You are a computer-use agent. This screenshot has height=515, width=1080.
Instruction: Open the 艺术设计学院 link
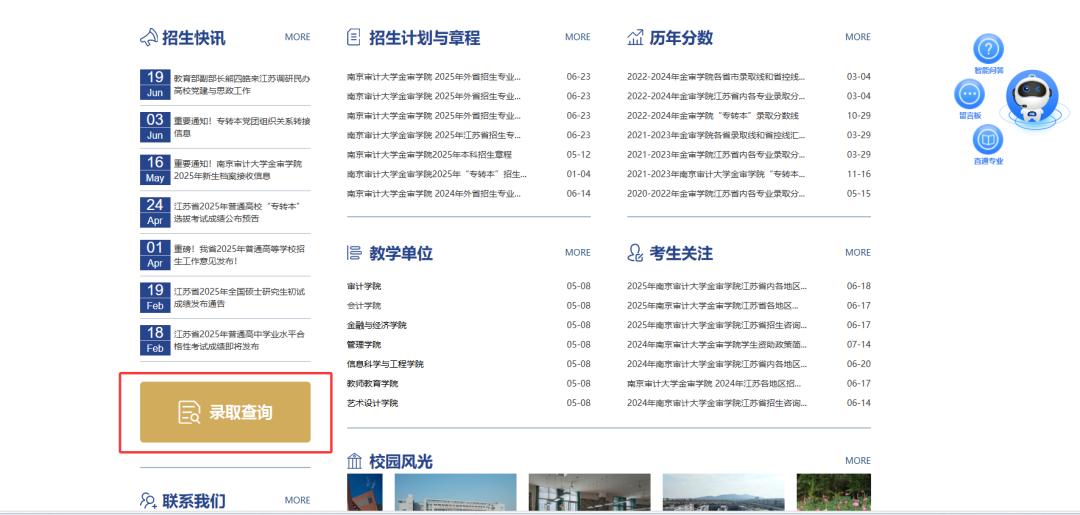(x=373, y=403)
